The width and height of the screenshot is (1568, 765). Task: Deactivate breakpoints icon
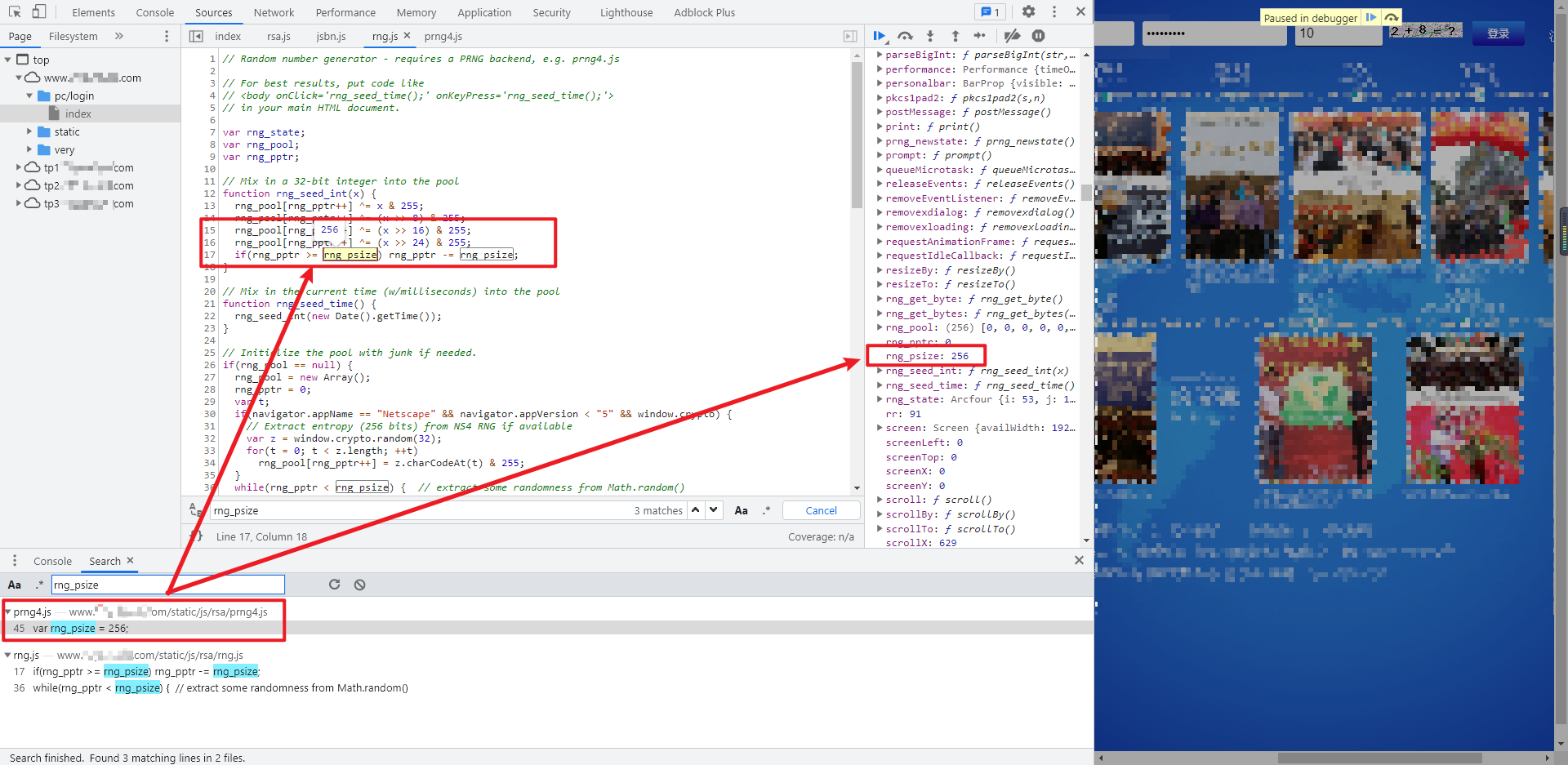[1012, 36]
